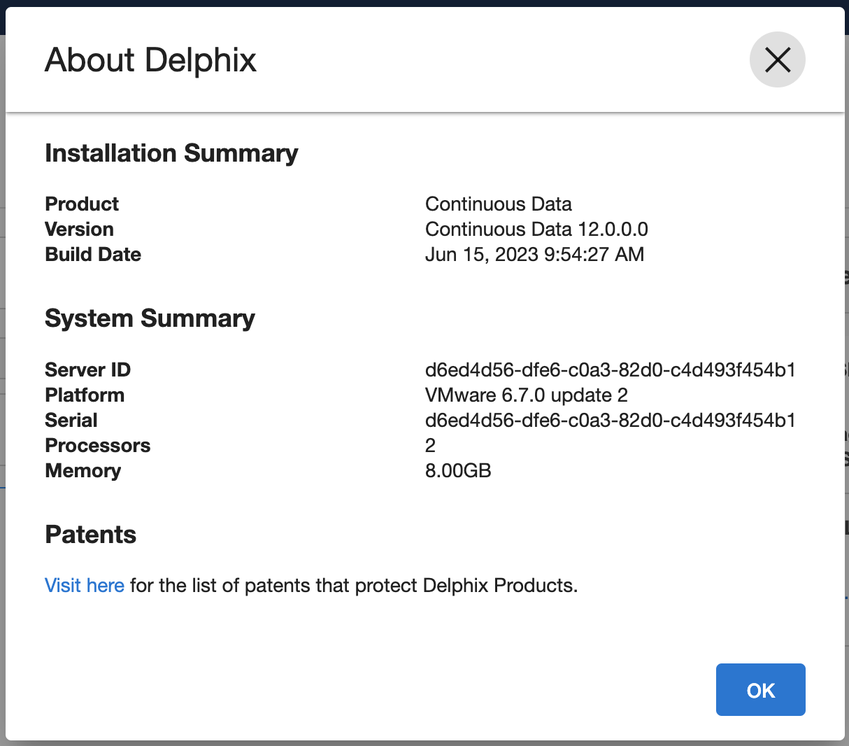Click the Installation Summary heading

[x=170, y=153]
